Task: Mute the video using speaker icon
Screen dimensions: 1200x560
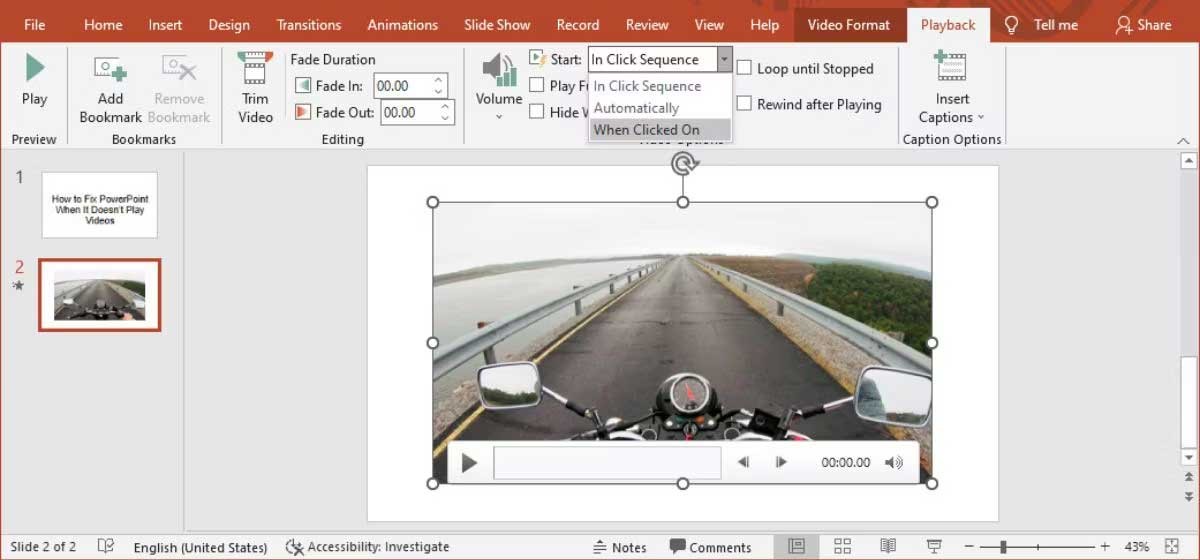Action: (893, 462)
